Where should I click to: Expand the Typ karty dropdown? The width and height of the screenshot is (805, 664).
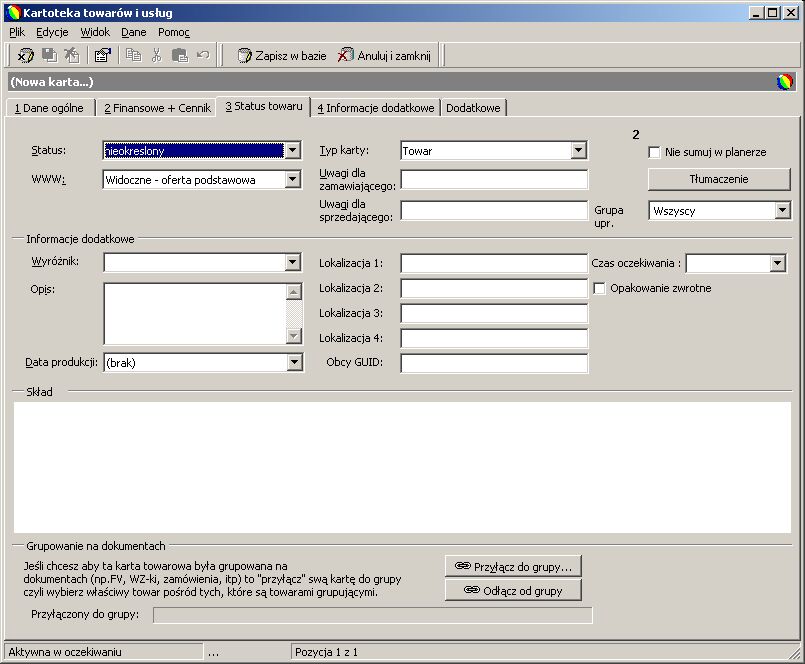coord(579,150)
